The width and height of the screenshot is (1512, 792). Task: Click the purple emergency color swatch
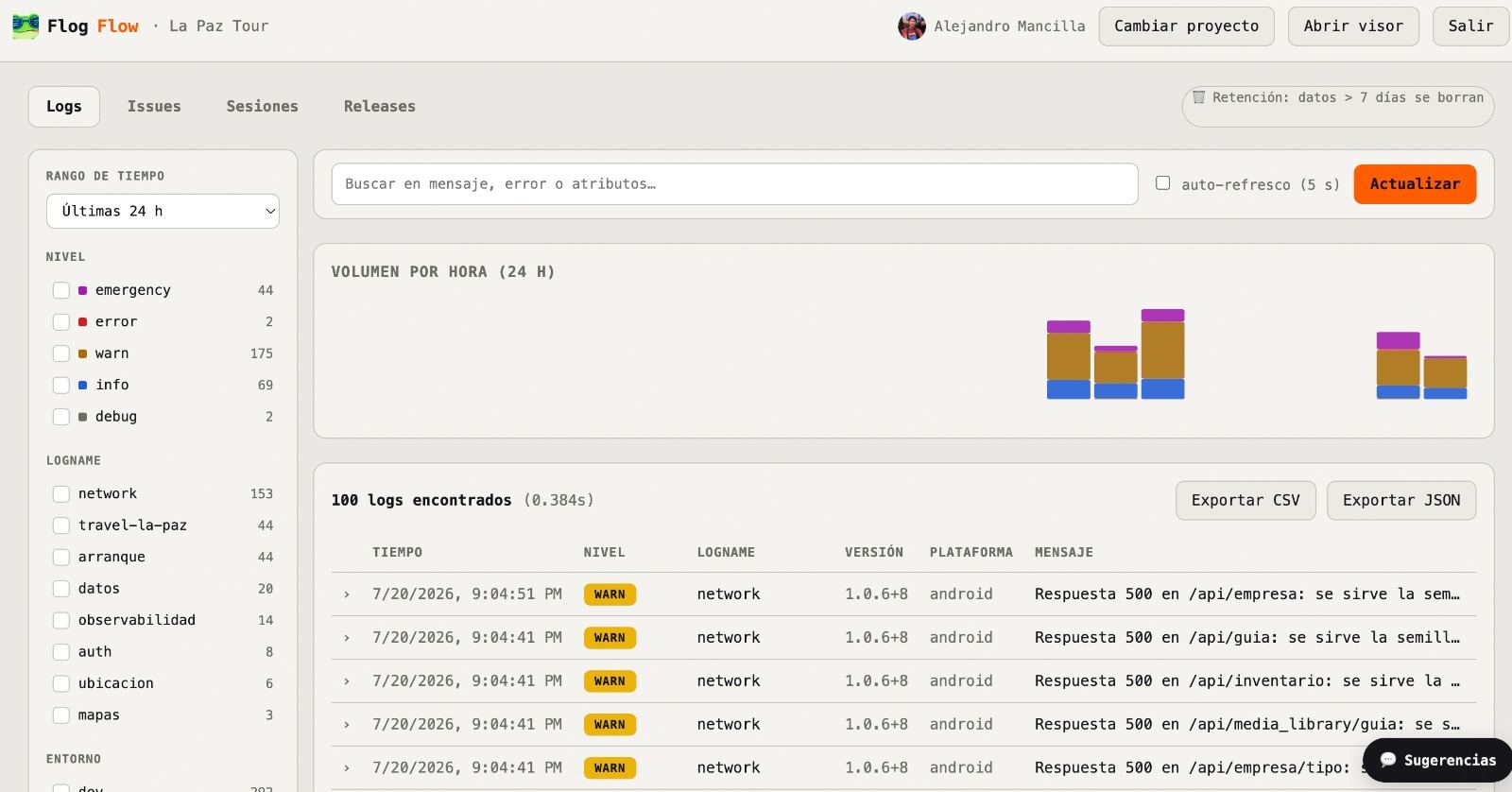point(82,290)
